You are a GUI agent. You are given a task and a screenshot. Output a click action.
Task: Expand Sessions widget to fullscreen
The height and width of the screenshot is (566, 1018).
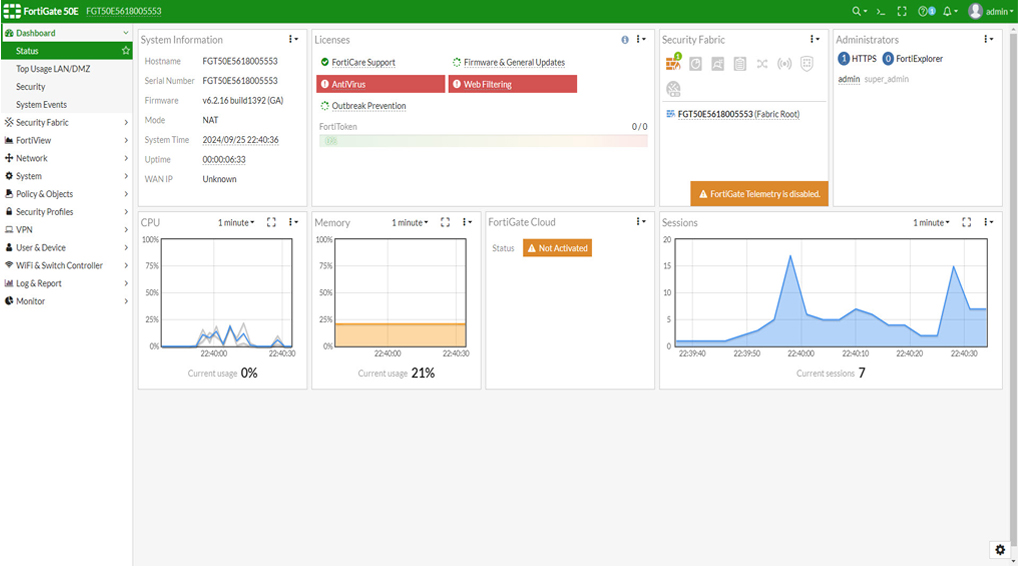tap(967, 222)
